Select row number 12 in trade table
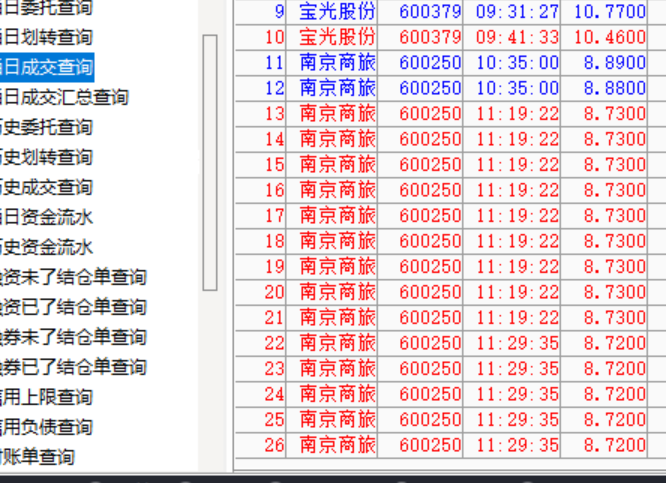The width and height of the screenshot is (666, 483). point(274,88)
